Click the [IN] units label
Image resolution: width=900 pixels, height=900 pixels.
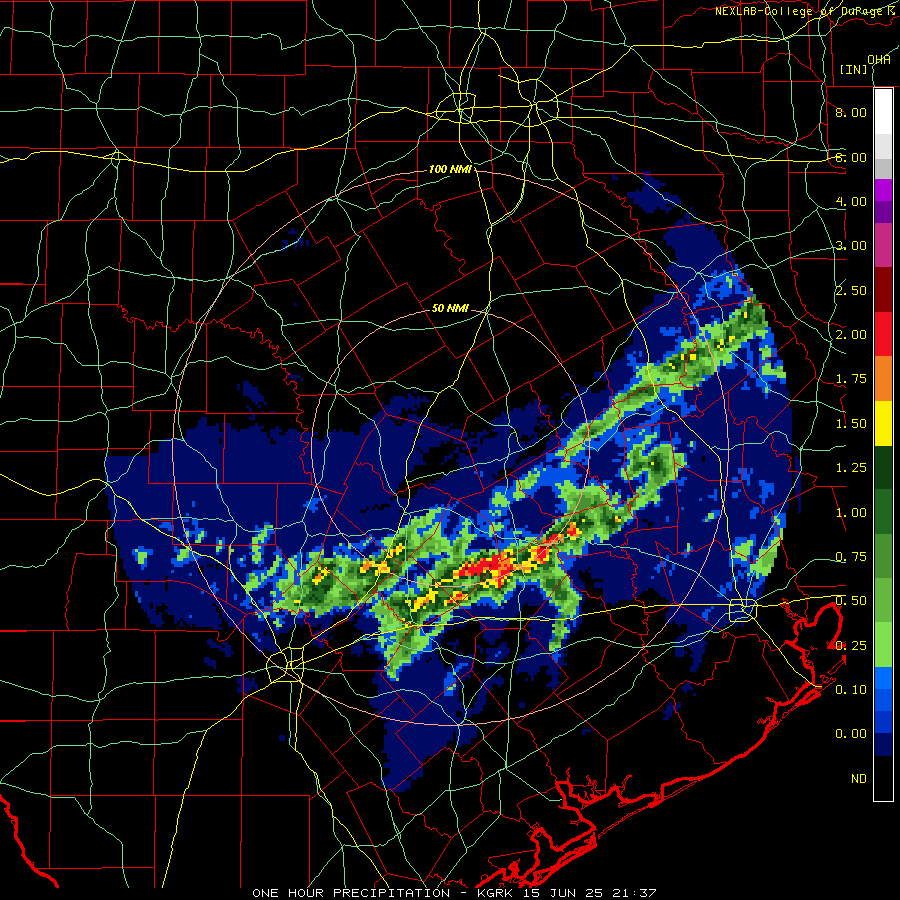(x=854, y=69)
